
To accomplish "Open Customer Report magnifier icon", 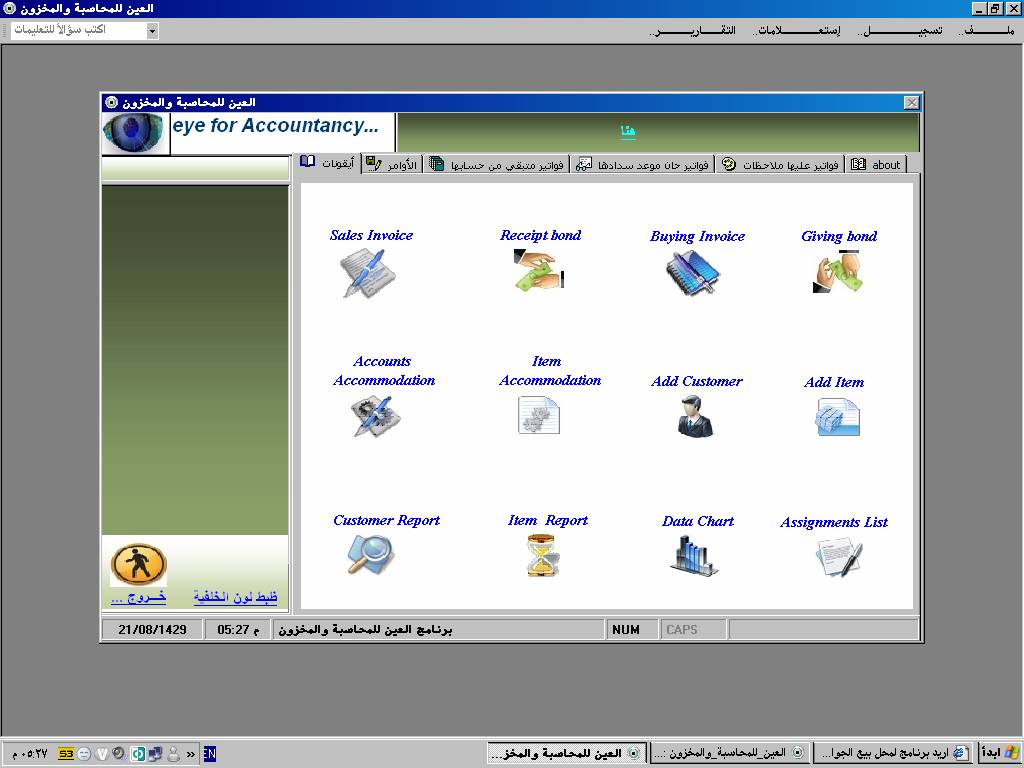I will click(370, 555).
